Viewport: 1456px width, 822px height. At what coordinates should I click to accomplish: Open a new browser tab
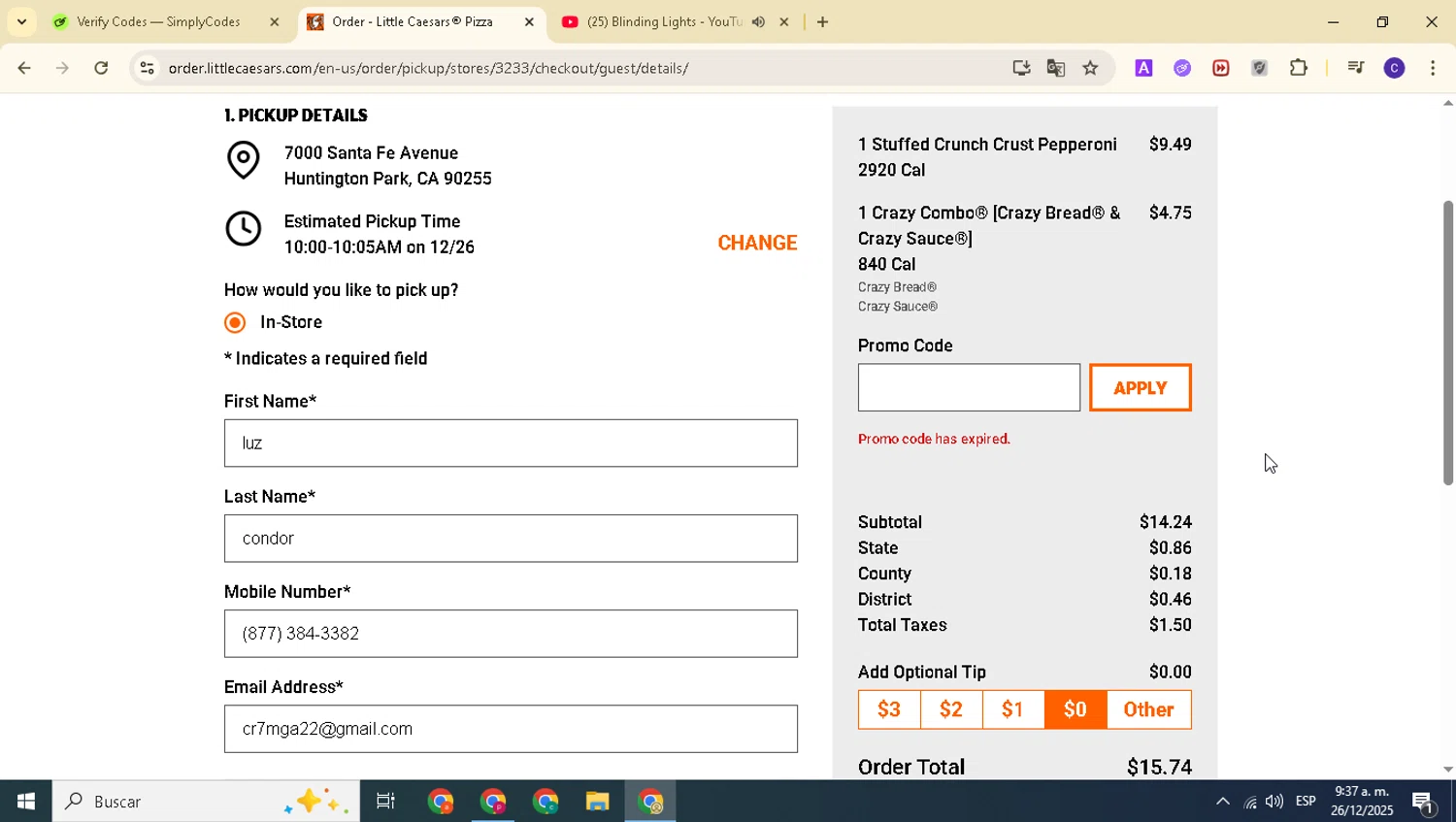coord(822,21)
